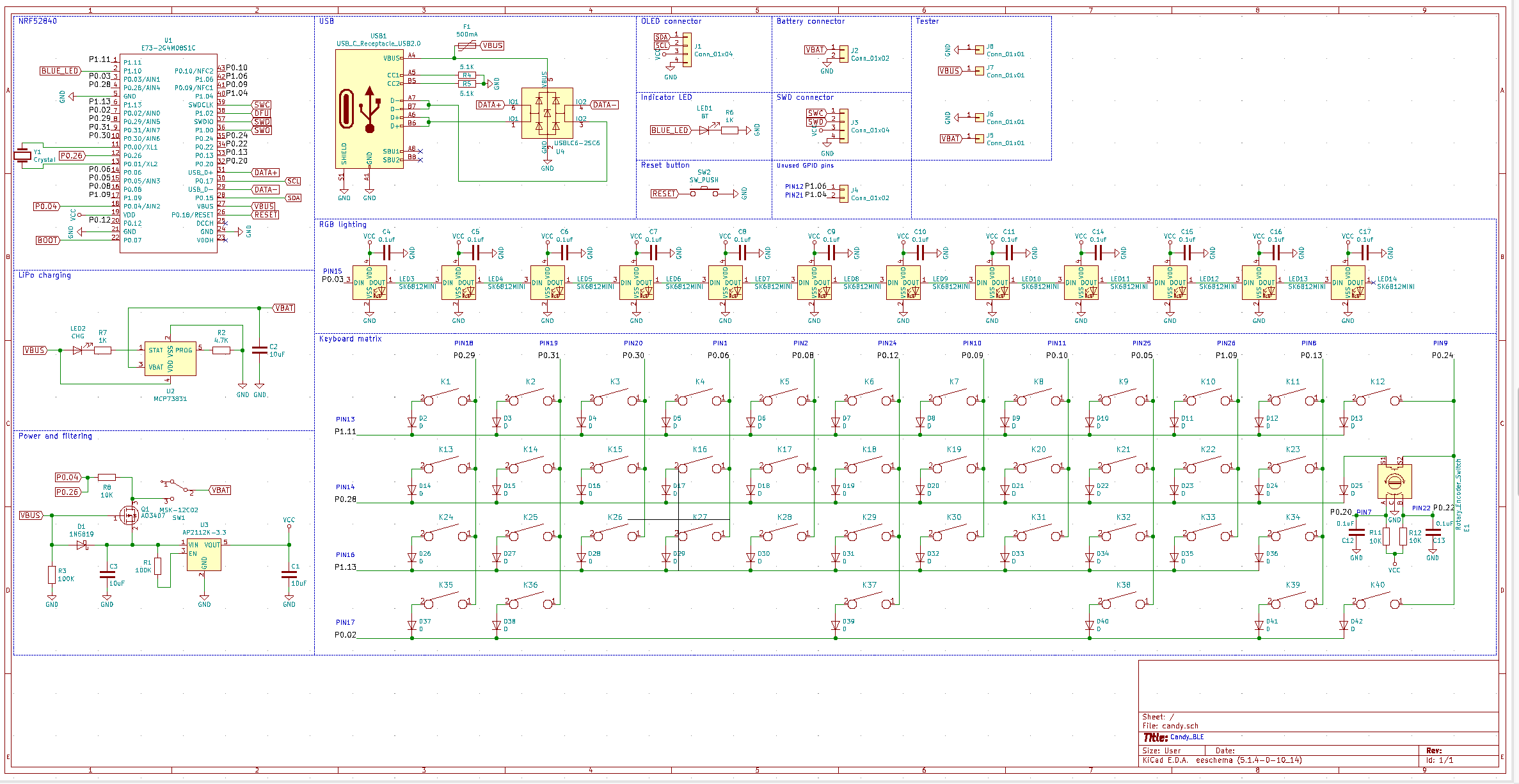1519x784 pixels.
Task: Click the Candy_BLE title text
Action: tap(1187, 737)
